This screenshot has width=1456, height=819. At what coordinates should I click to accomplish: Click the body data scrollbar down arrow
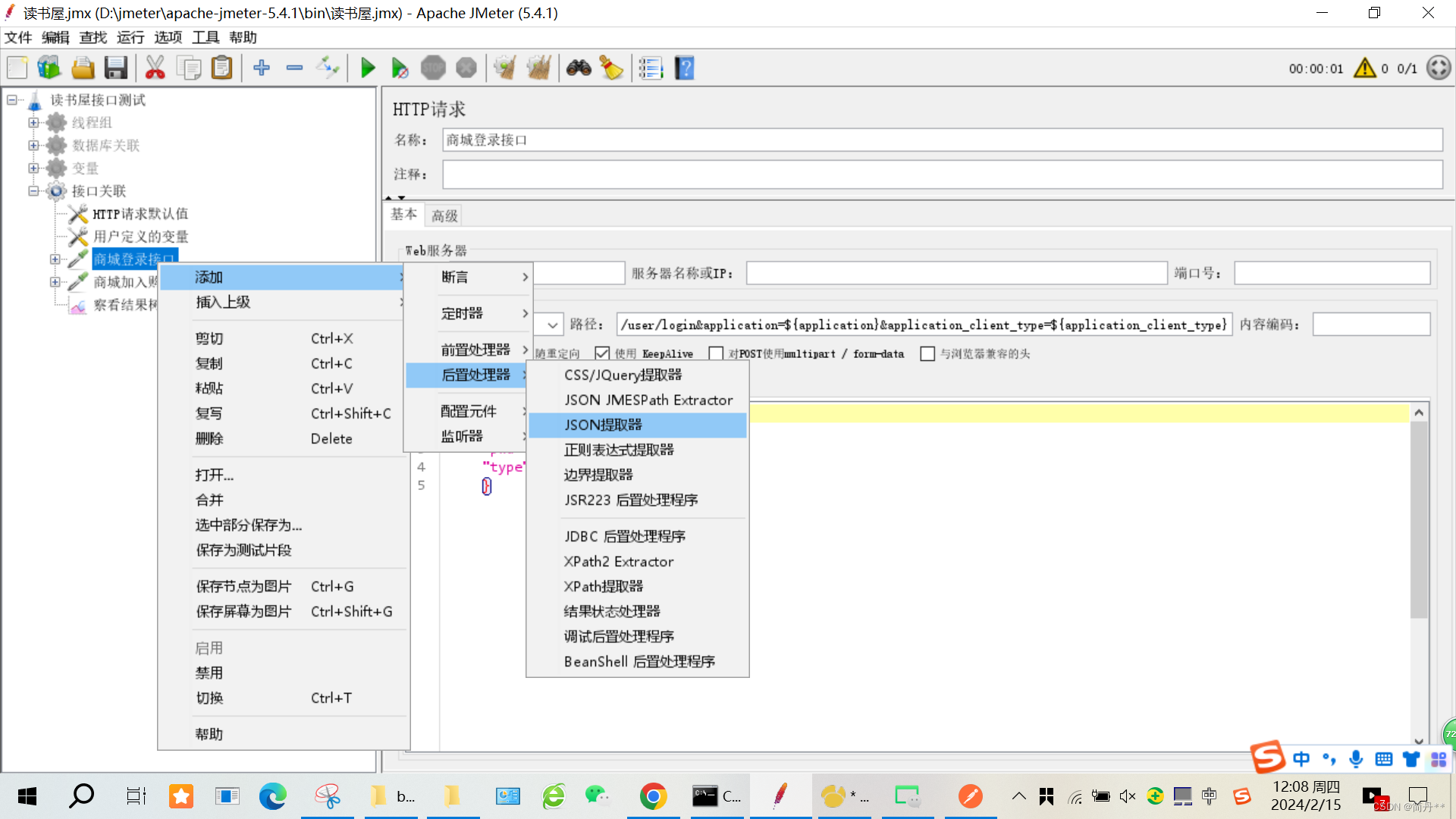pyautogui.click(x=1419, y=741)
